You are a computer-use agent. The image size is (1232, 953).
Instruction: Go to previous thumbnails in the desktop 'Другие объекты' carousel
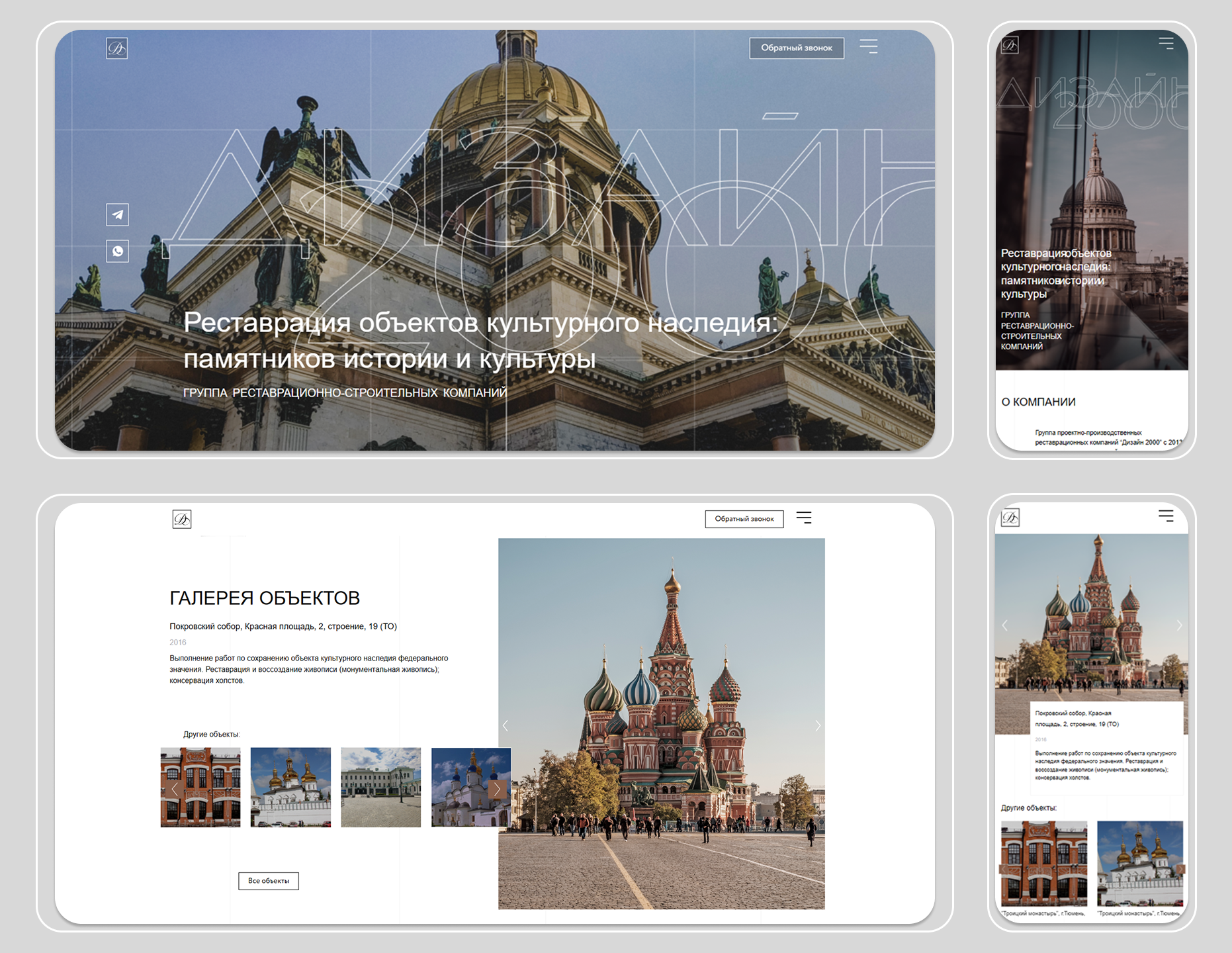pos(175,789)
